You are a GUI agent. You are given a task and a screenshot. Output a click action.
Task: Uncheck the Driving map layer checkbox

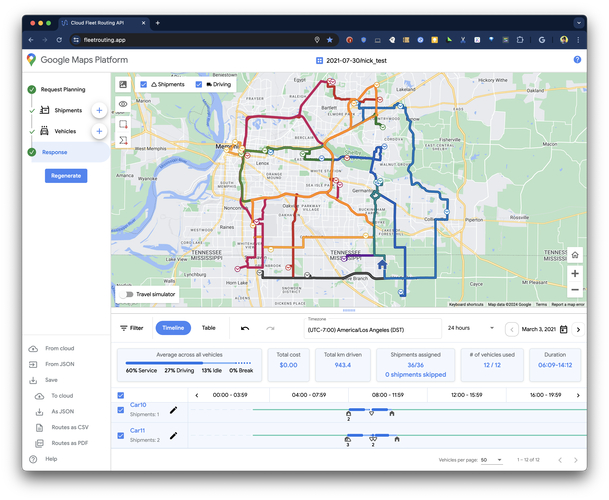(198, 84)
